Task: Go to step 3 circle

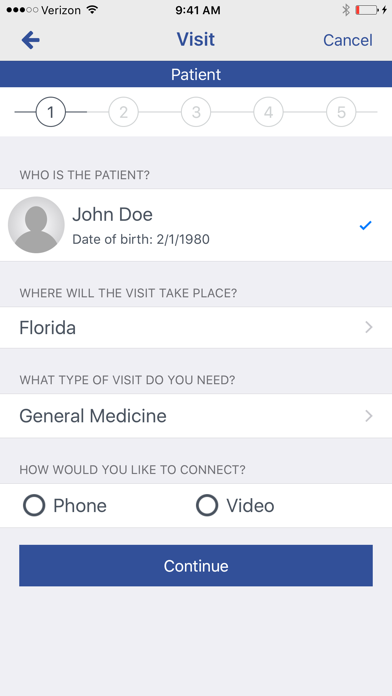Action: pyautogui.click(x=196, y=112)
